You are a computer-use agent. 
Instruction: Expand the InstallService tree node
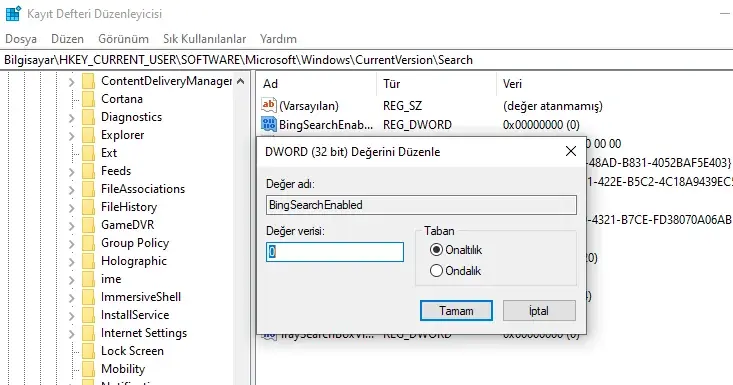[71, 316]
